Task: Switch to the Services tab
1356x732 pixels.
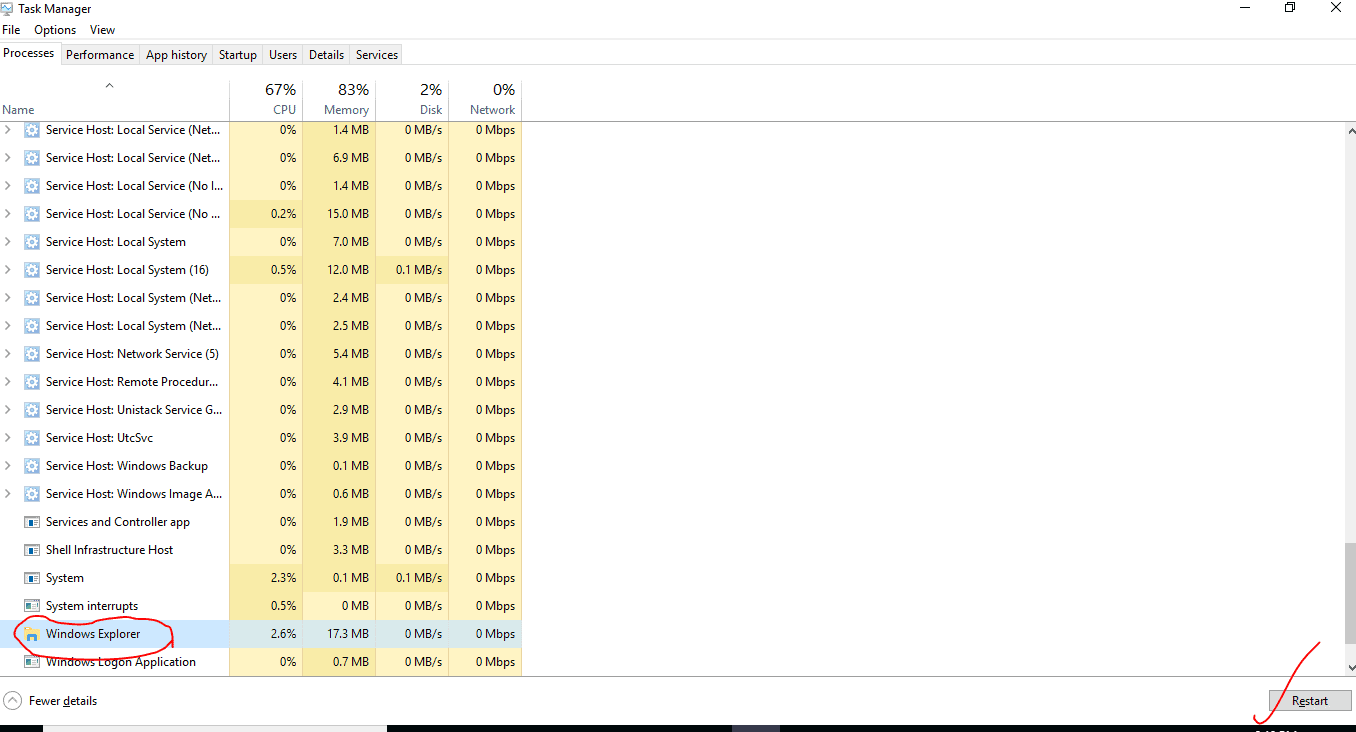Action: tap(377, 55)
